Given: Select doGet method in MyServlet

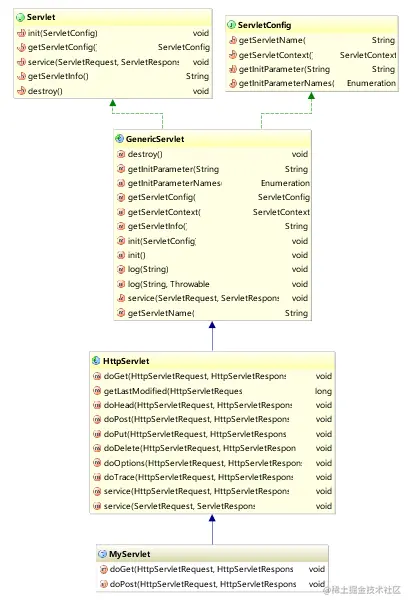Looking at the screenshot, I should coord(212,569).
